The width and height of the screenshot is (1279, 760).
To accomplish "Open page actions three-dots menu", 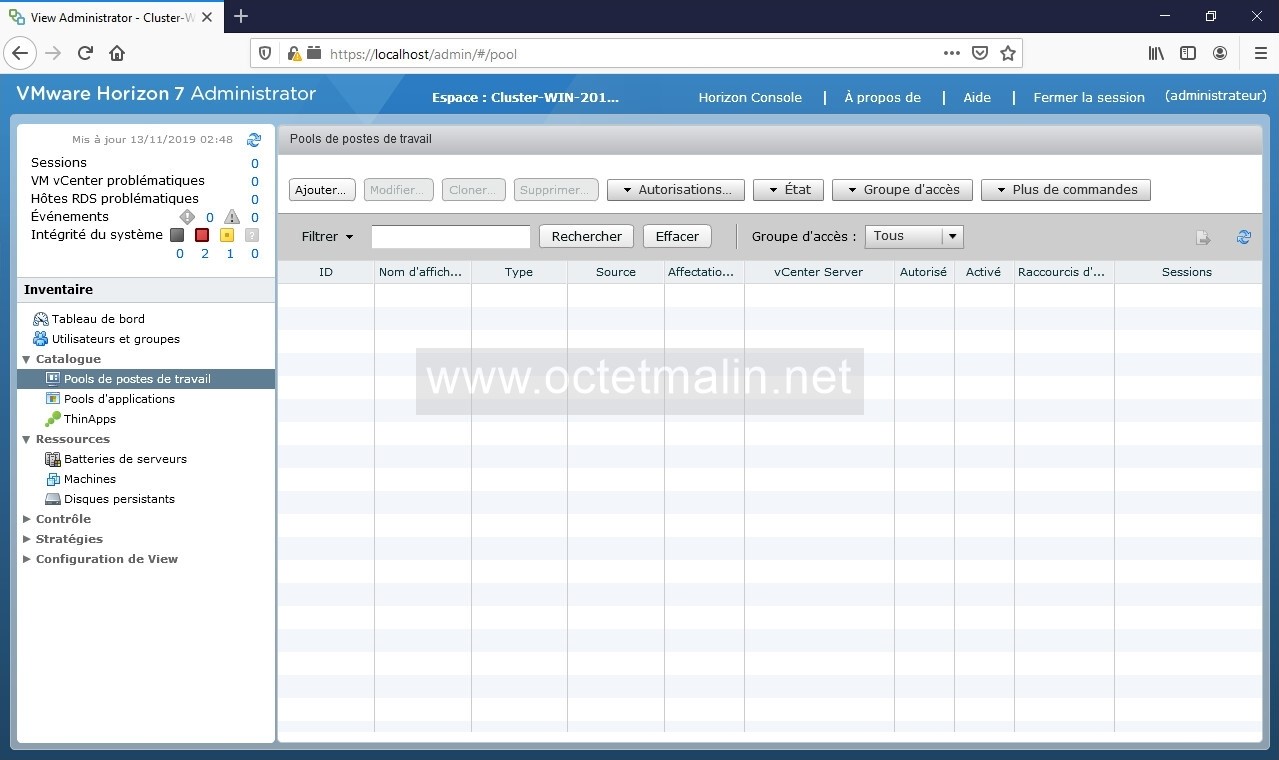I will 952,54.
